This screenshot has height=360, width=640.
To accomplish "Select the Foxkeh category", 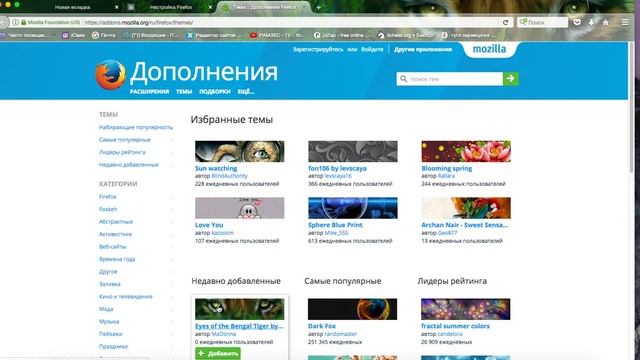I will tap(108, 209).
